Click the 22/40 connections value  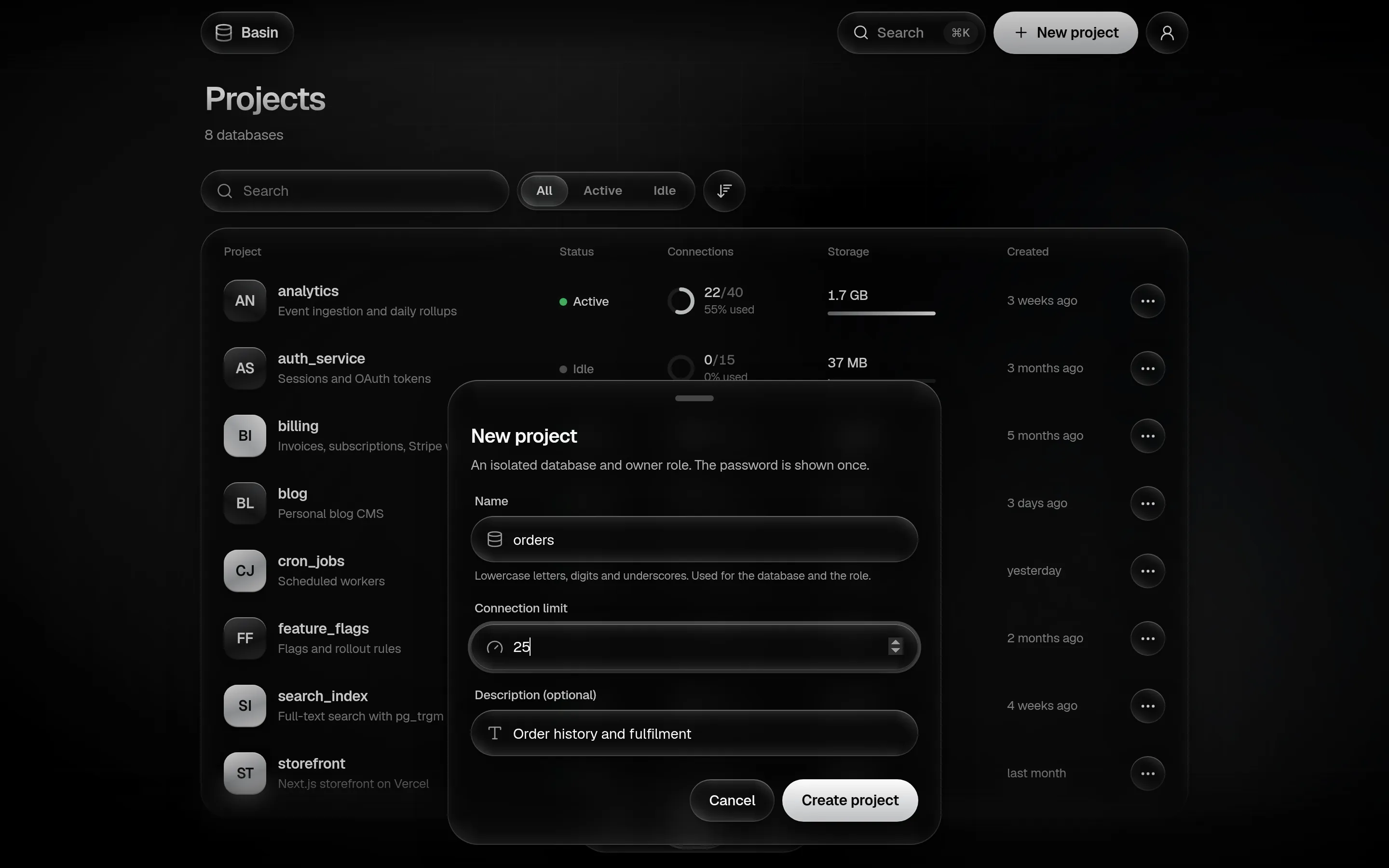723,292
